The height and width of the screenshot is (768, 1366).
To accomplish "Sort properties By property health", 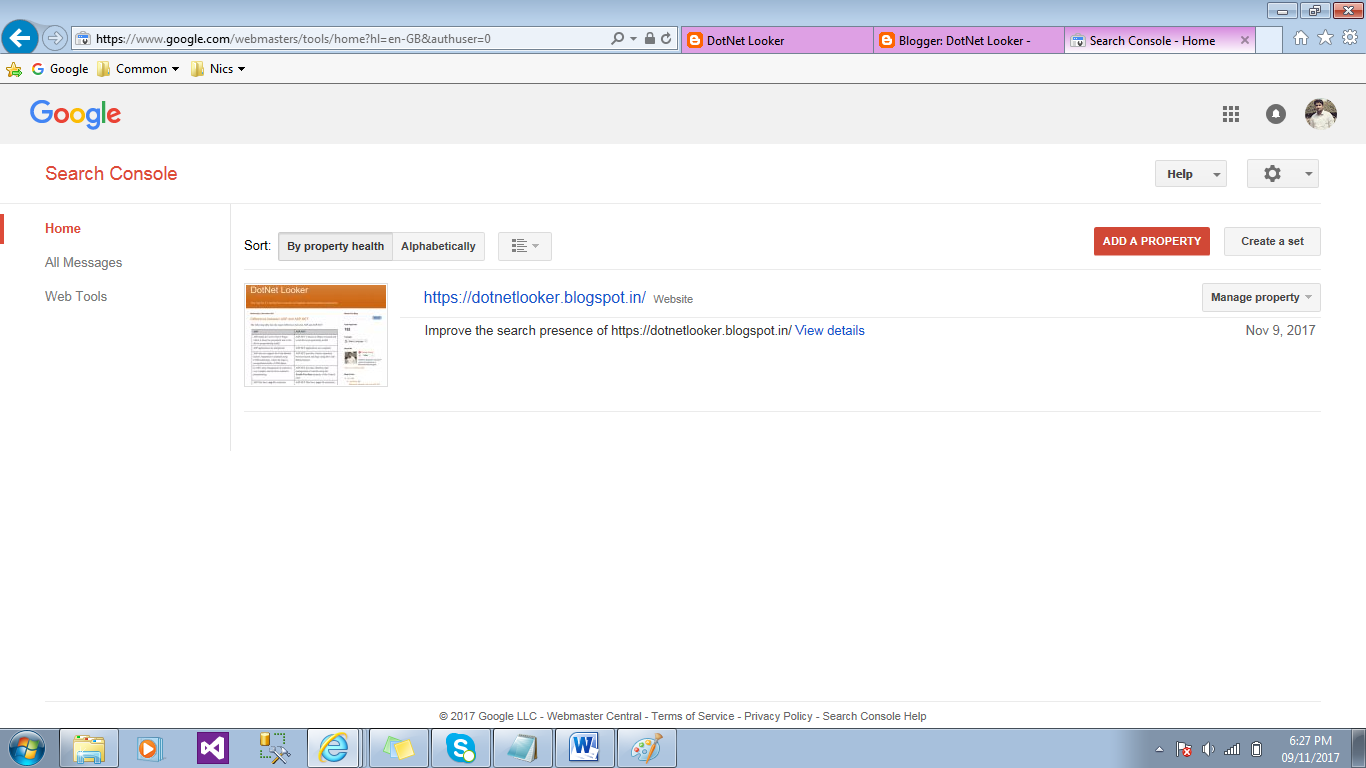I will [x=335, y=246].
